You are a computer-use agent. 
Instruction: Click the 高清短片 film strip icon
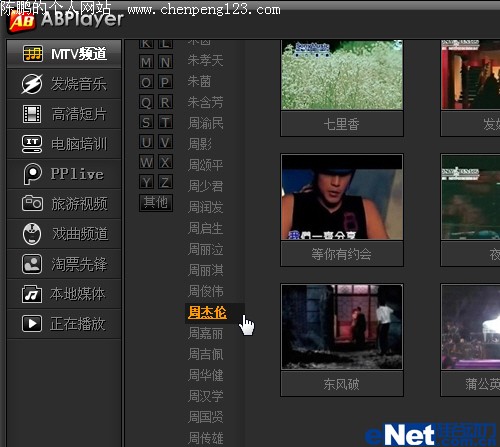click(32, 114)
